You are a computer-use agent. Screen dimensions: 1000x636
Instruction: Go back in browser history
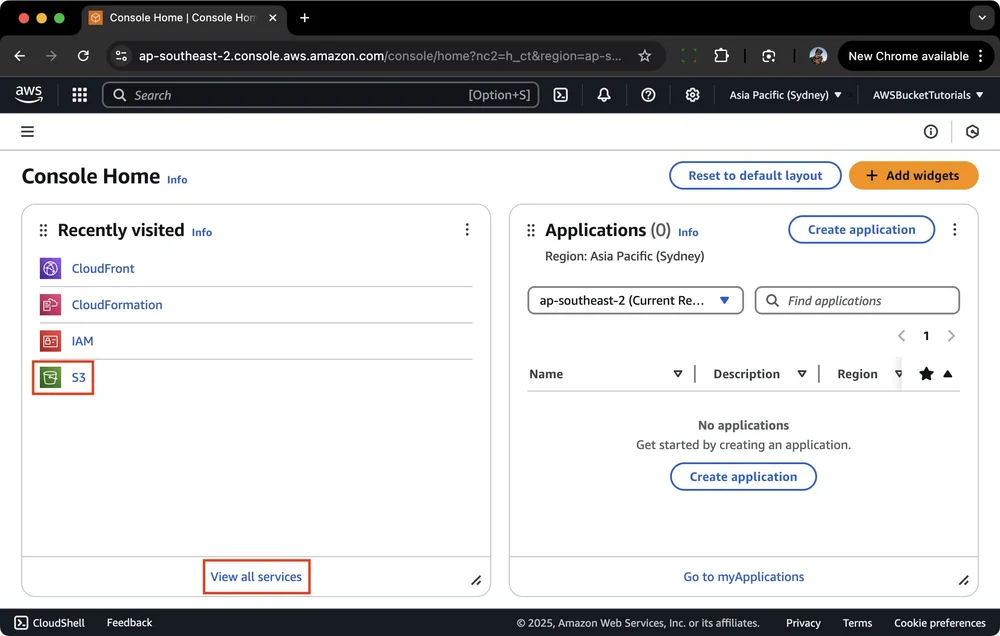tap(20, 56)
